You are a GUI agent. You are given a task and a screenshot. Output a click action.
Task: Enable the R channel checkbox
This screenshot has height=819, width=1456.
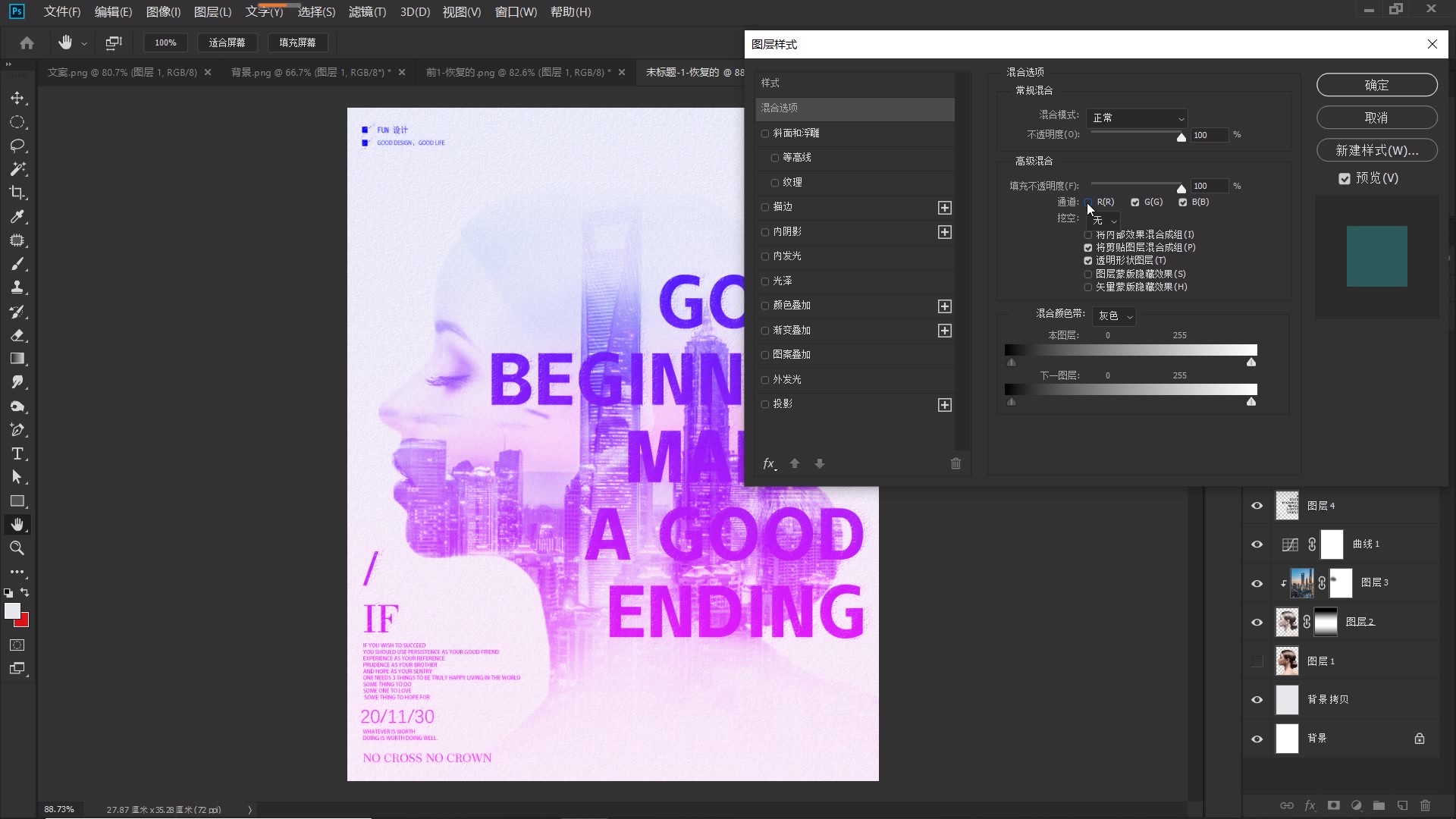[1088, 202]
